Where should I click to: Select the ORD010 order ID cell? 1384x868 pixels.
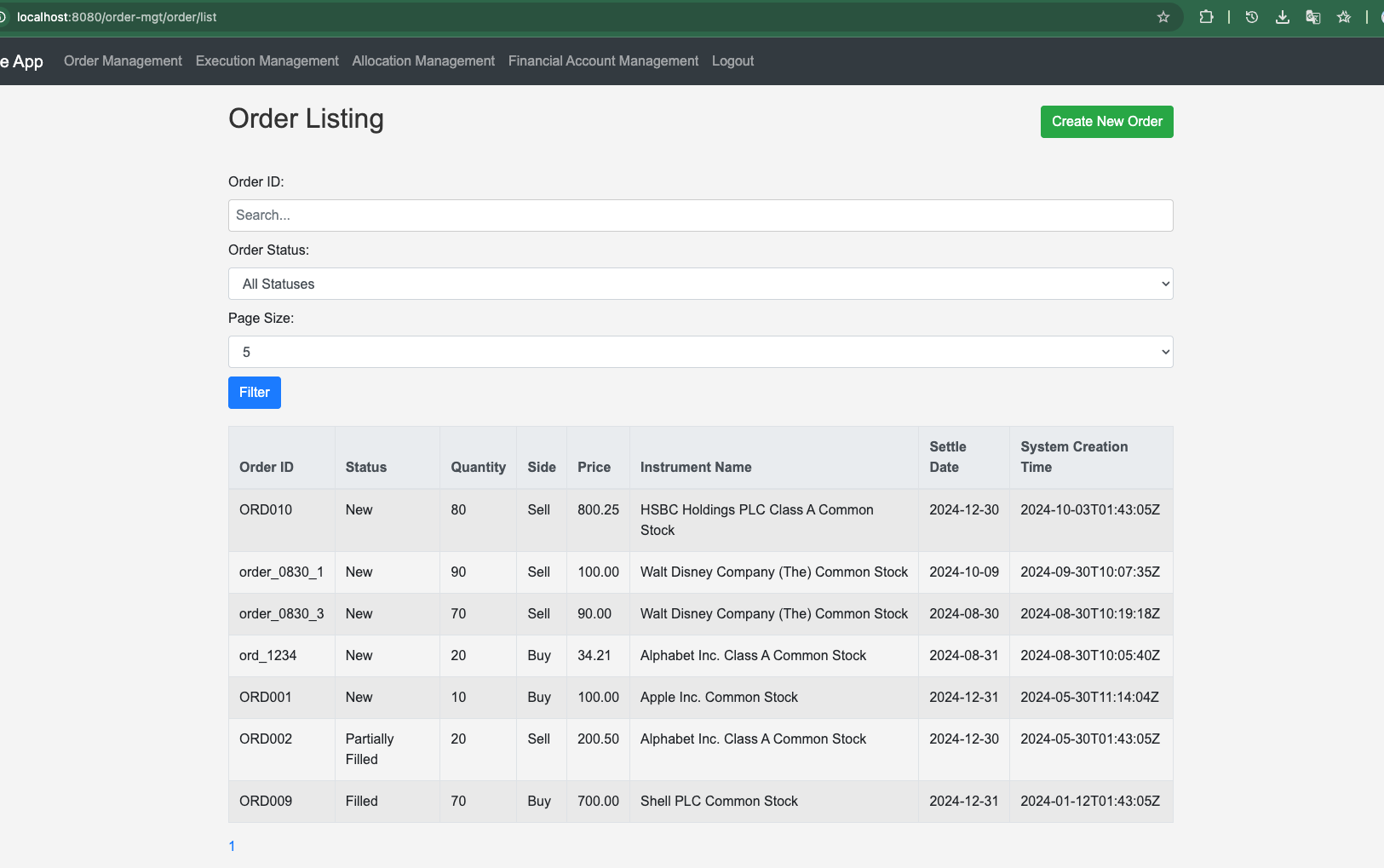coord(266,510)
